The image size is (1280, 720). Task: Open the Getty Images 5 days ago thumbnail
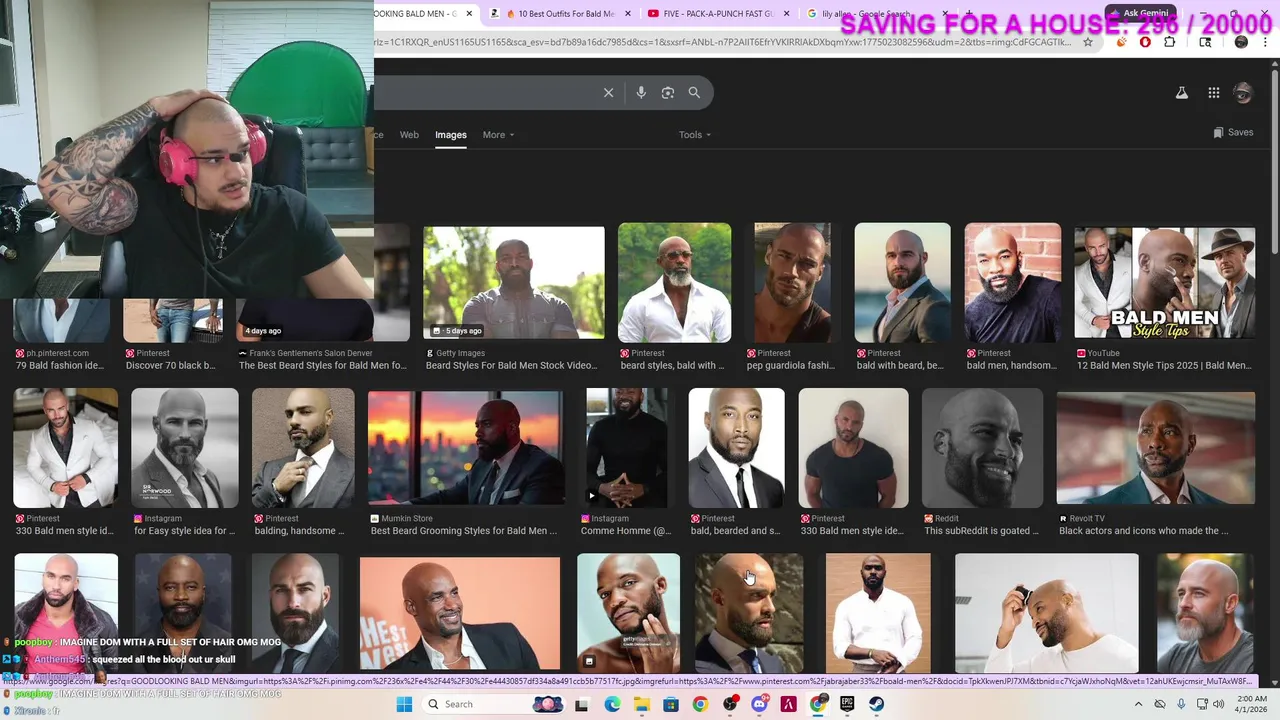(x=514, y=283)
